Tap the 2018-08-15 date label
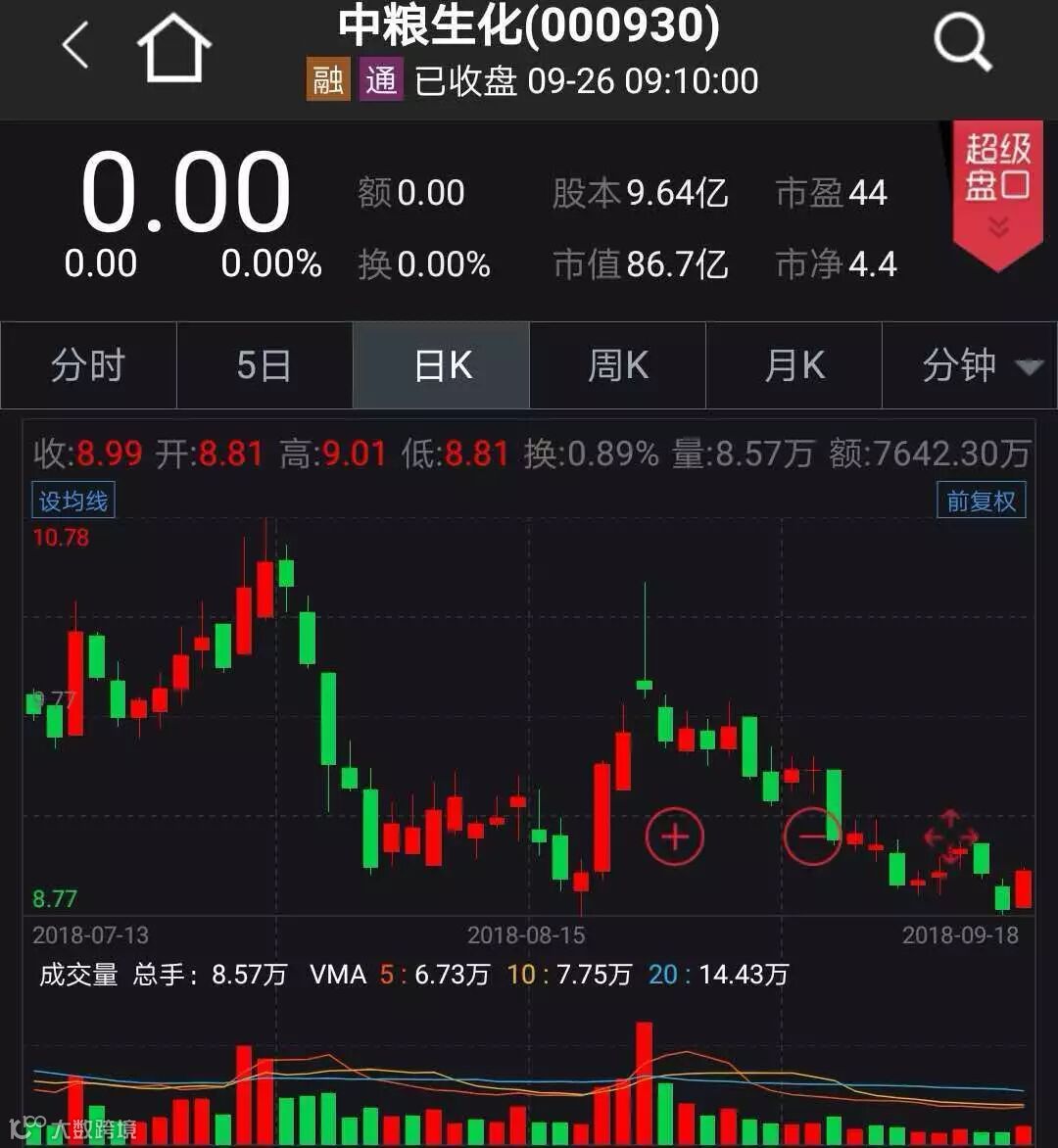Screen dimensions: 1058x1148 (526, 934)
